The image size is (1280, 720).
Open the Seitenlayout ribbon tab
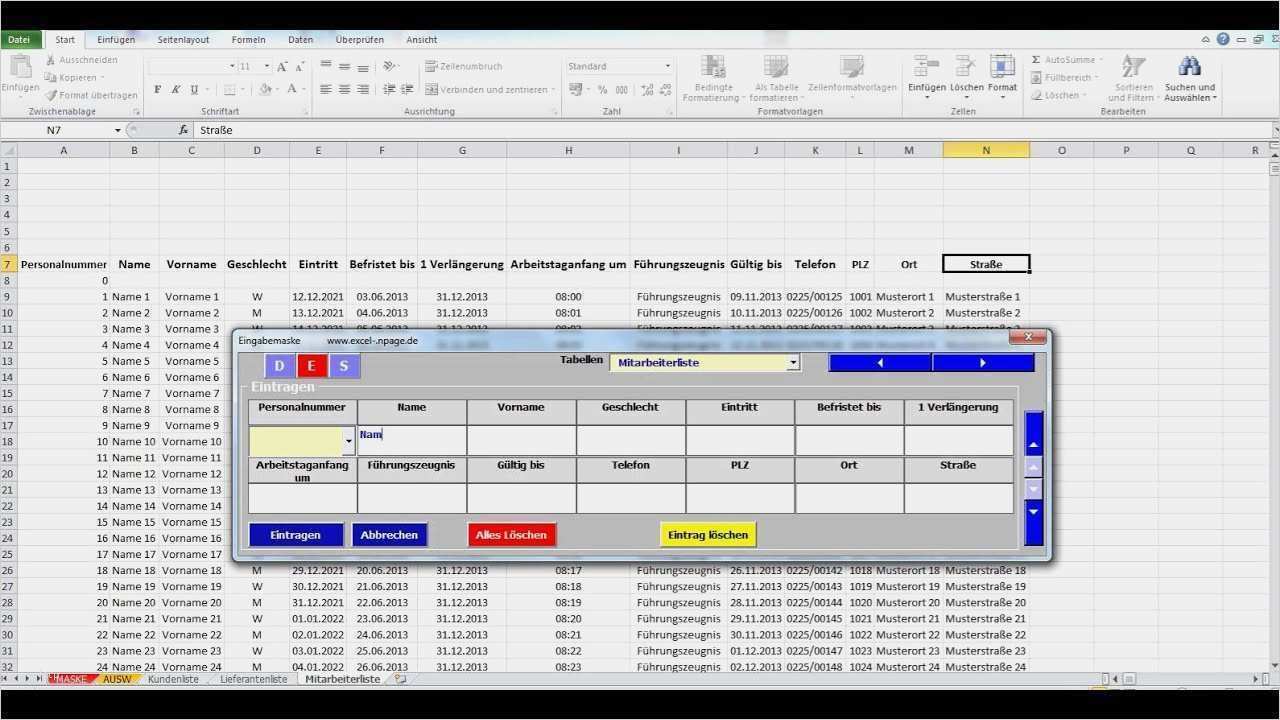183,40
